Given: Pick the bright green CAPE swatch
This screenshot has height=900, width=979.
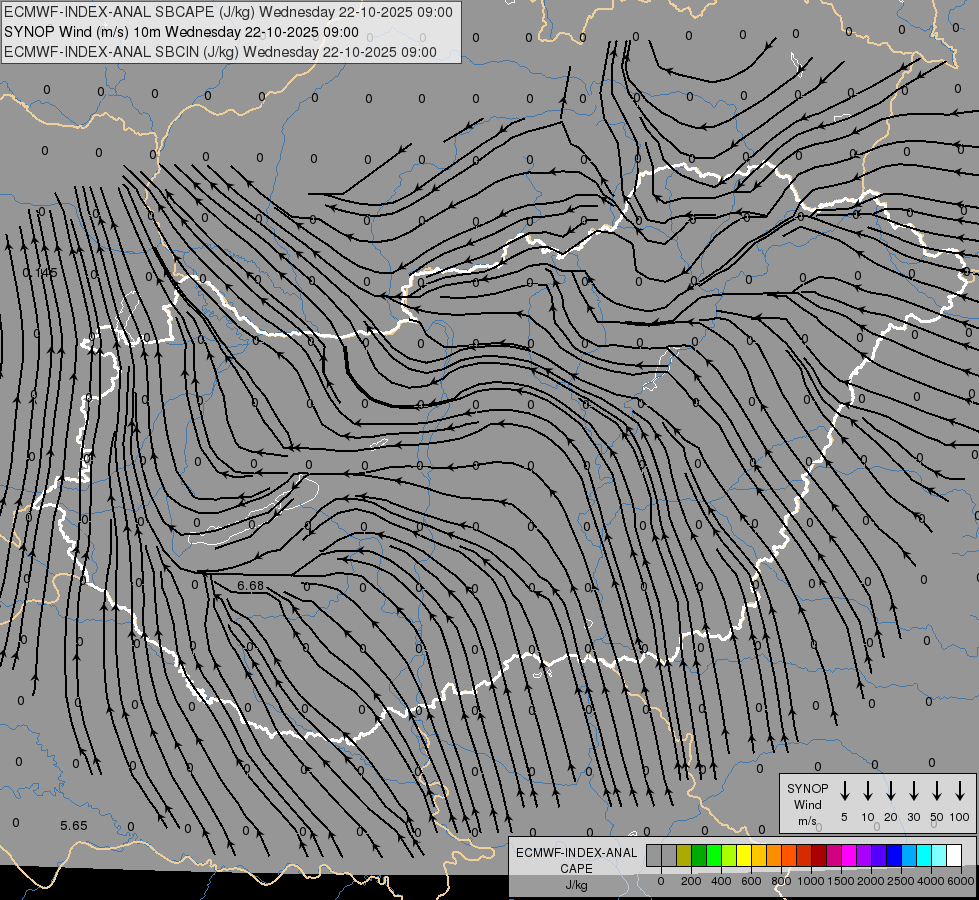Looking at the screenshot, I should point(714,855).
